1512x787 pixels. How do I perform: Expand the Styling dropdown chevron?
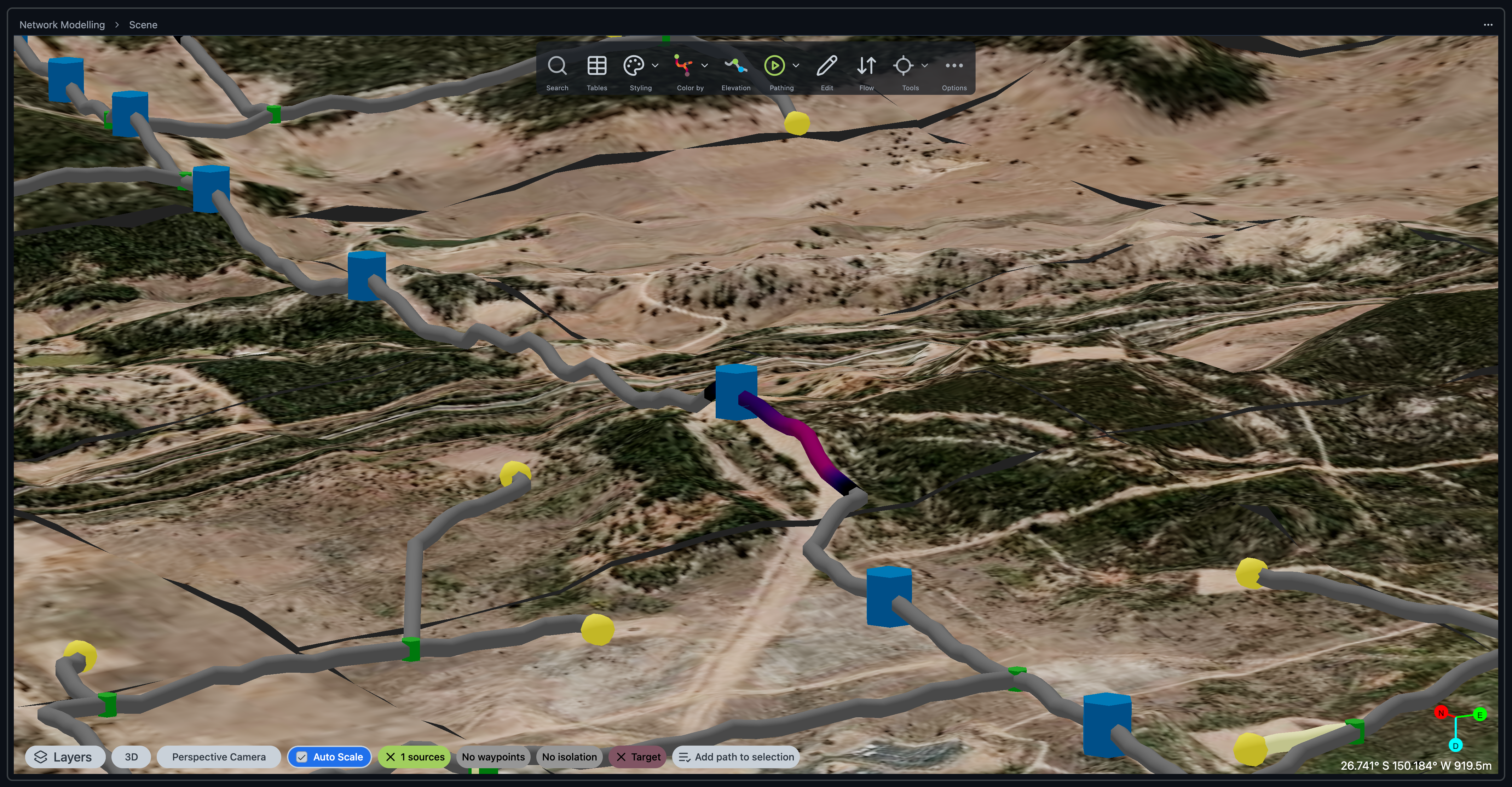(x=655, y=66)
